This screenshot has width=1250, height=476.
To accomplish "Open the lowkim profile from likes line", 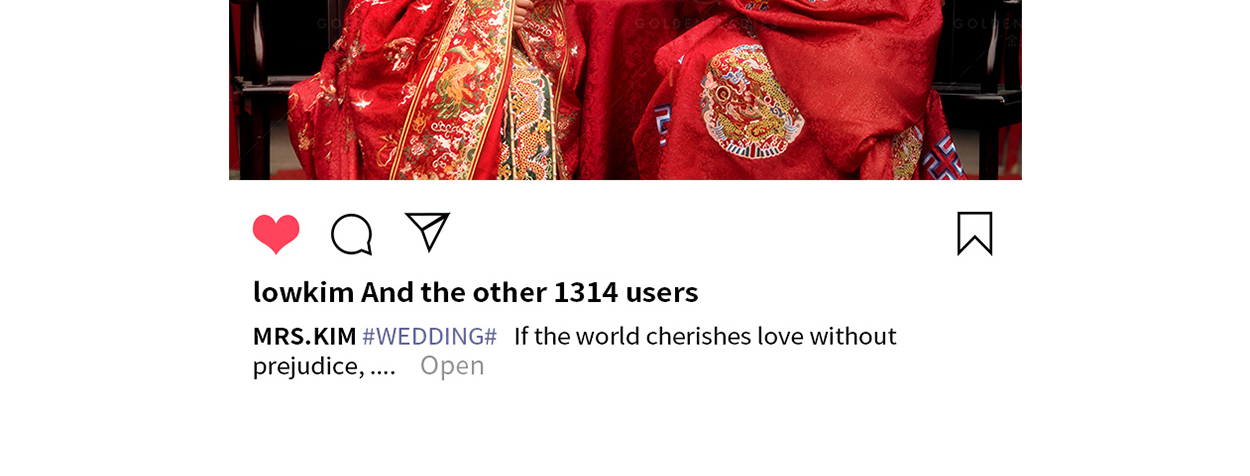I will coord(303,292).
